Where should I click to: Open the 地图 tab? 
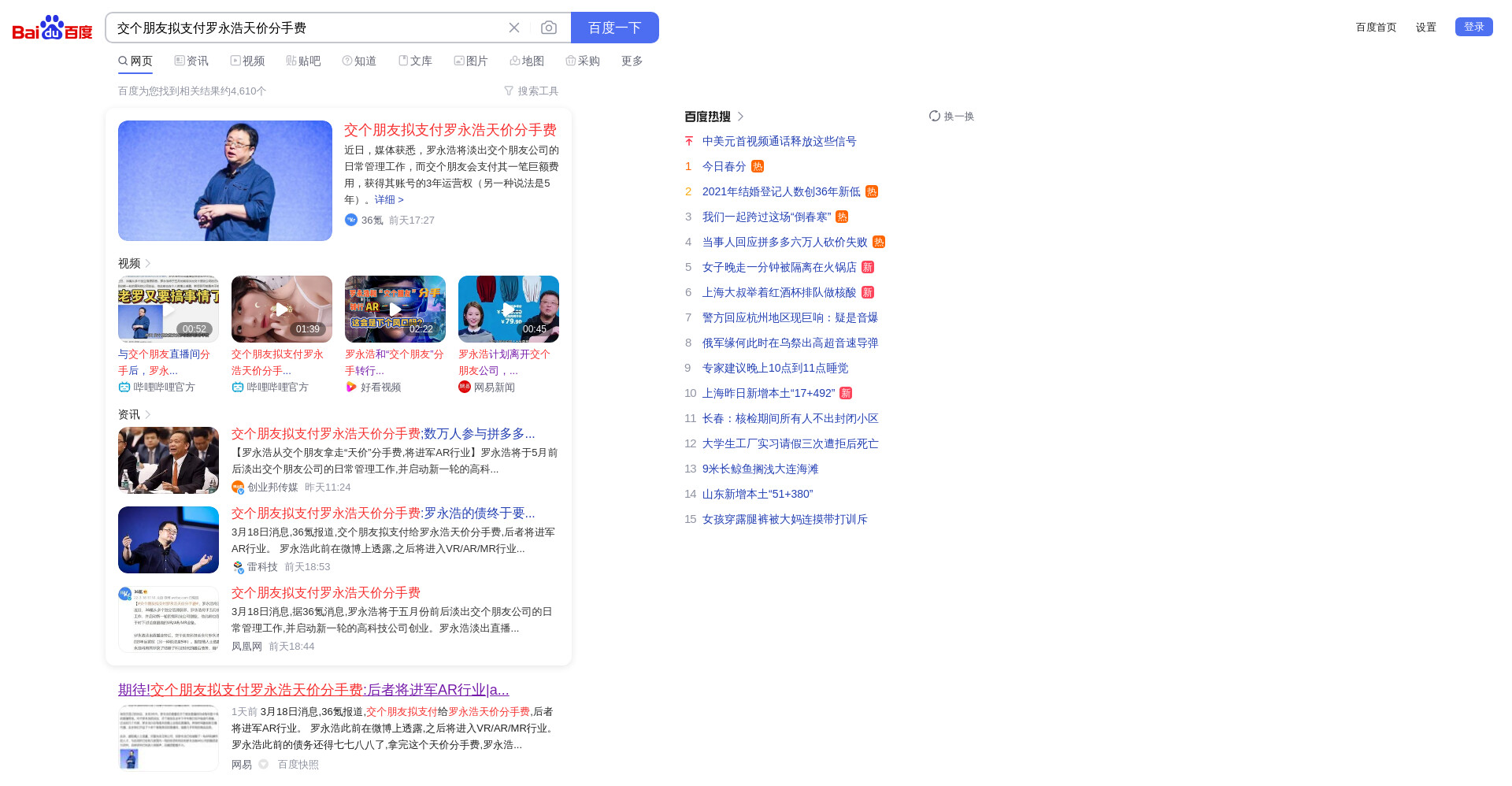pos(527,61)
